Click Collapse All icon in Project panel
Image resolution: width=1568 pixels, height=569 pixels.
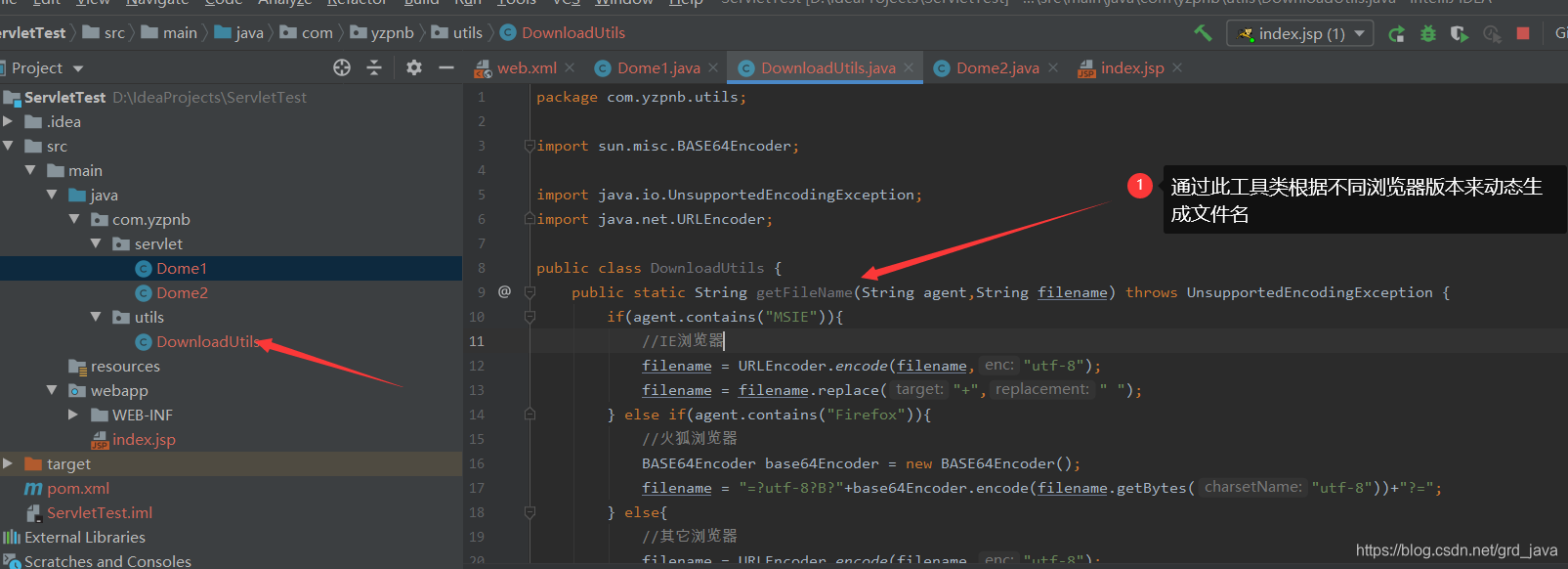click(x=374, y=67)
